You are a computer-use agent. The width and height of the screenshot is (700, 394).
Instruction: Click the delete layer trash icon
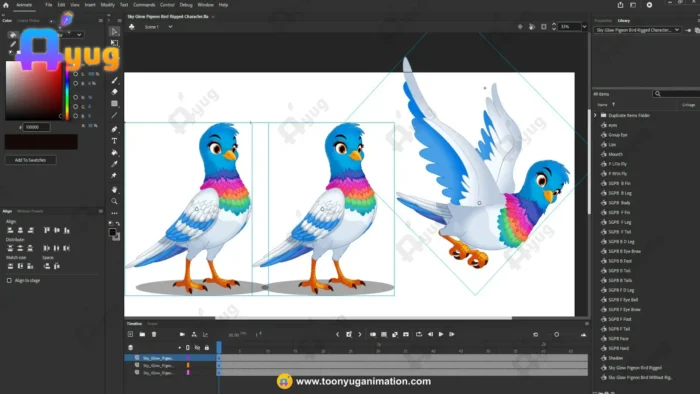point(154,334)
